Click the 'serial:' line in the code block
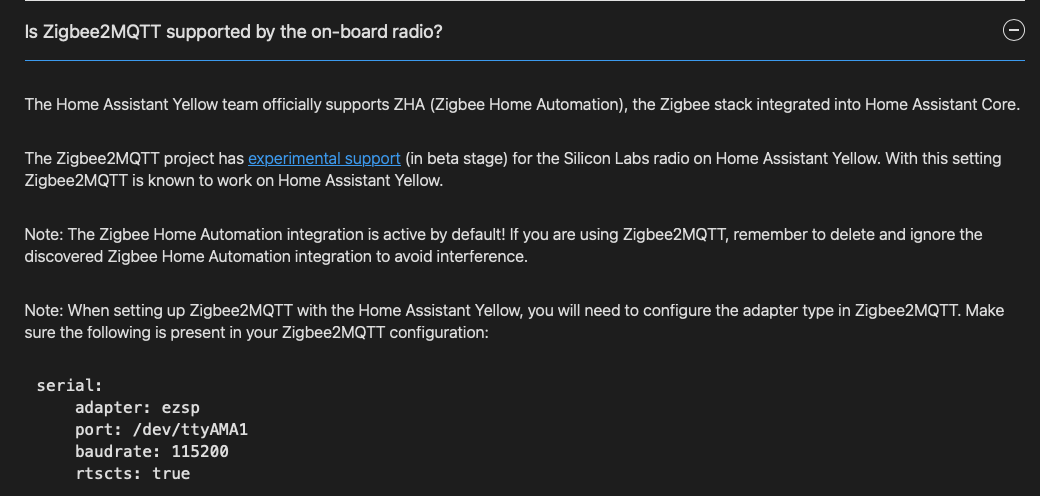The width and height of the screenshot is (1040, 496). (70, 386)
